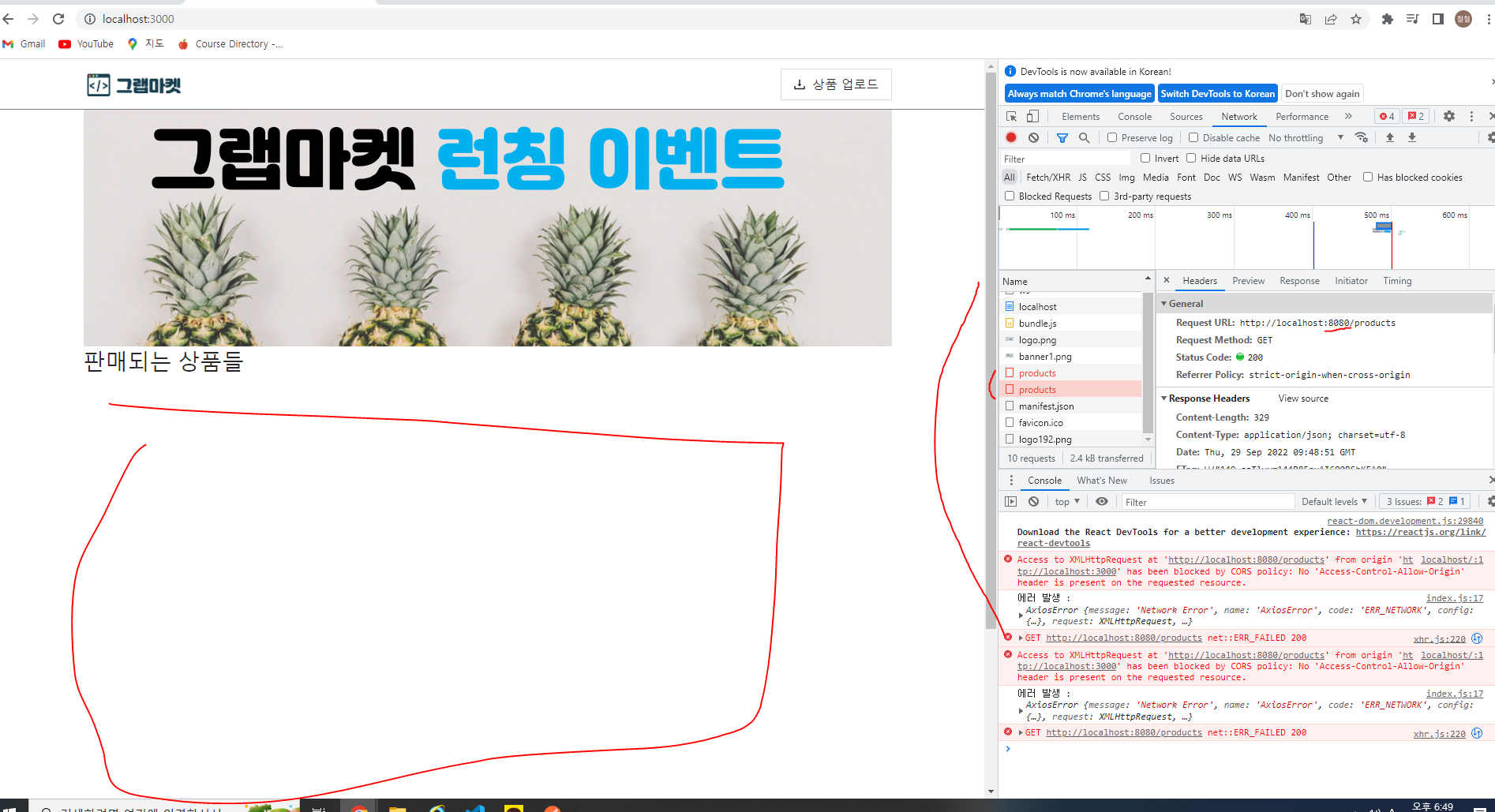1495x812 pixels.
Task: Click the console eye watch-expression icon
Action: point(1102,501)
